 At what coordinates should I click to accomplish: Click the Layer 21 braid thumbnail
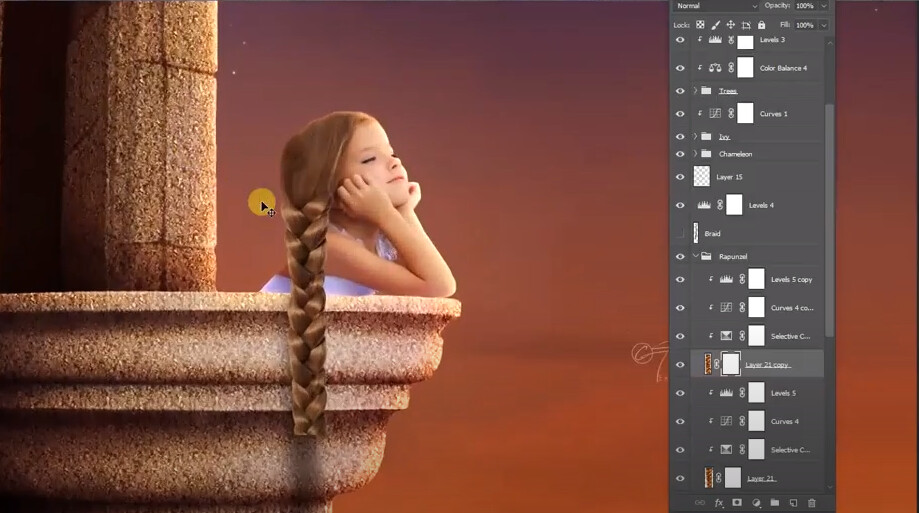point(709,478)
